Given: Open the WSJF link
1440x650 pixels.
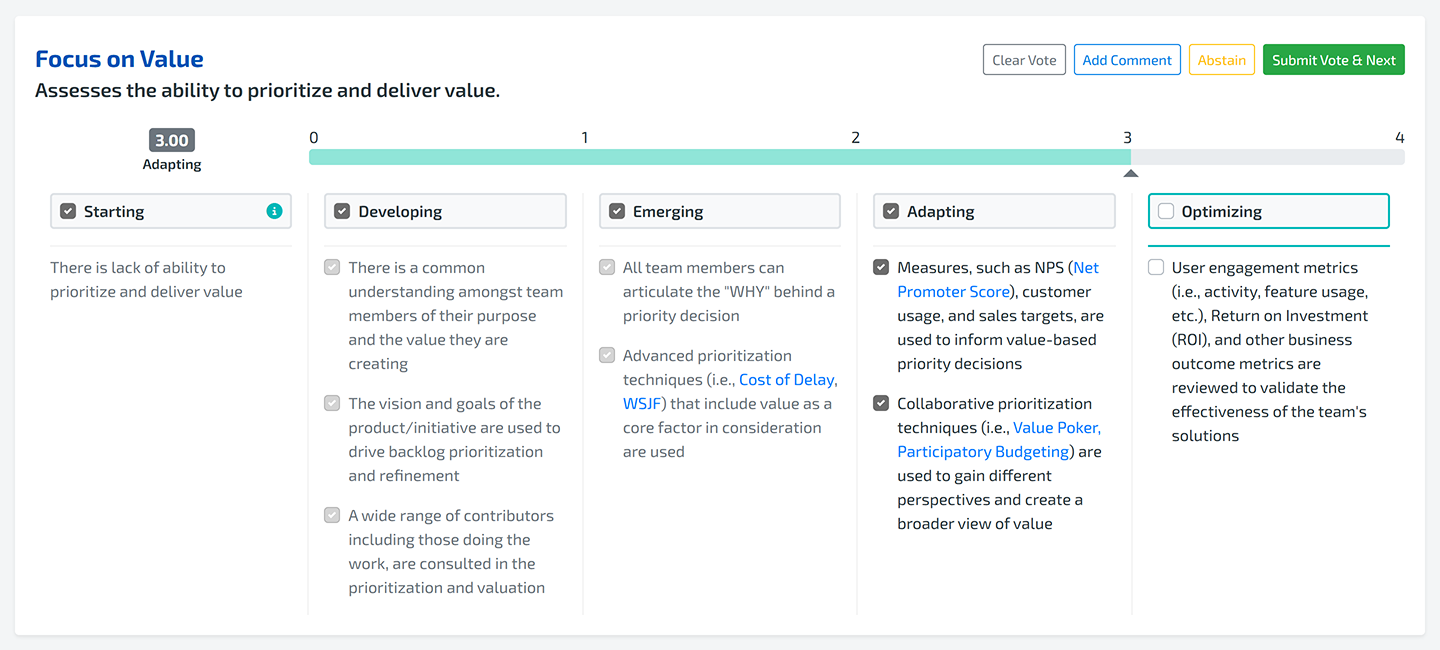Looking at the screenshot, I should tap(641, 403).
